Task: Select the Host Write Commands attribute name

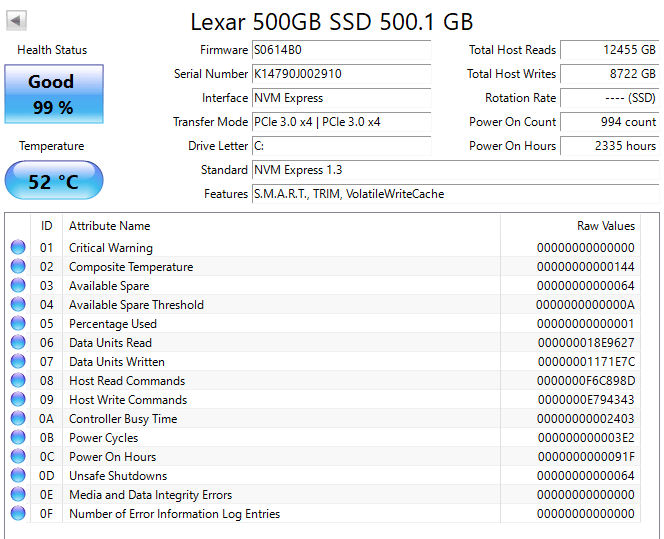Action: 128,400
